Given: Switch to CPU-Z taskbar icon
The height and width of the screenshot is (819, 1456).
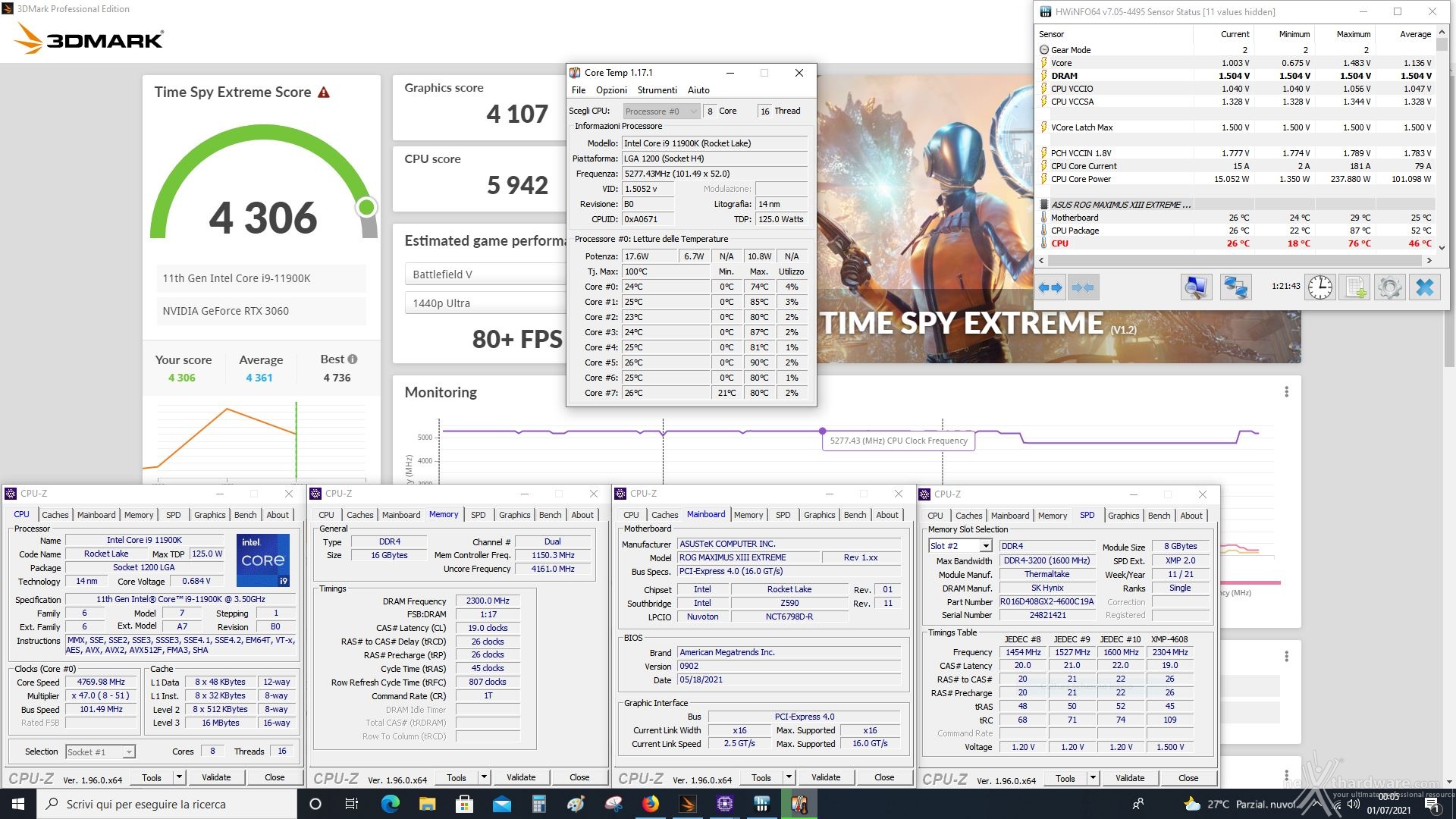Looking at the screenshot, I should tap(725, 804).
